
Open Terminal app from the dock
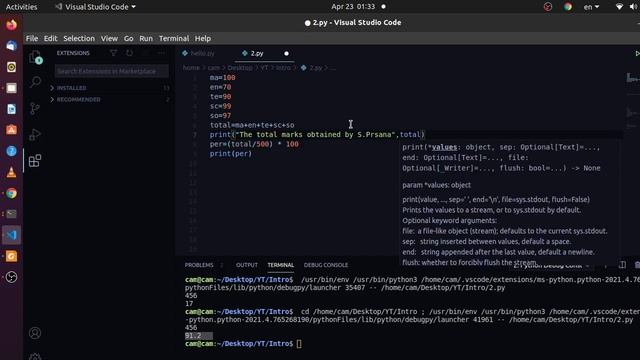click(11, 214)
